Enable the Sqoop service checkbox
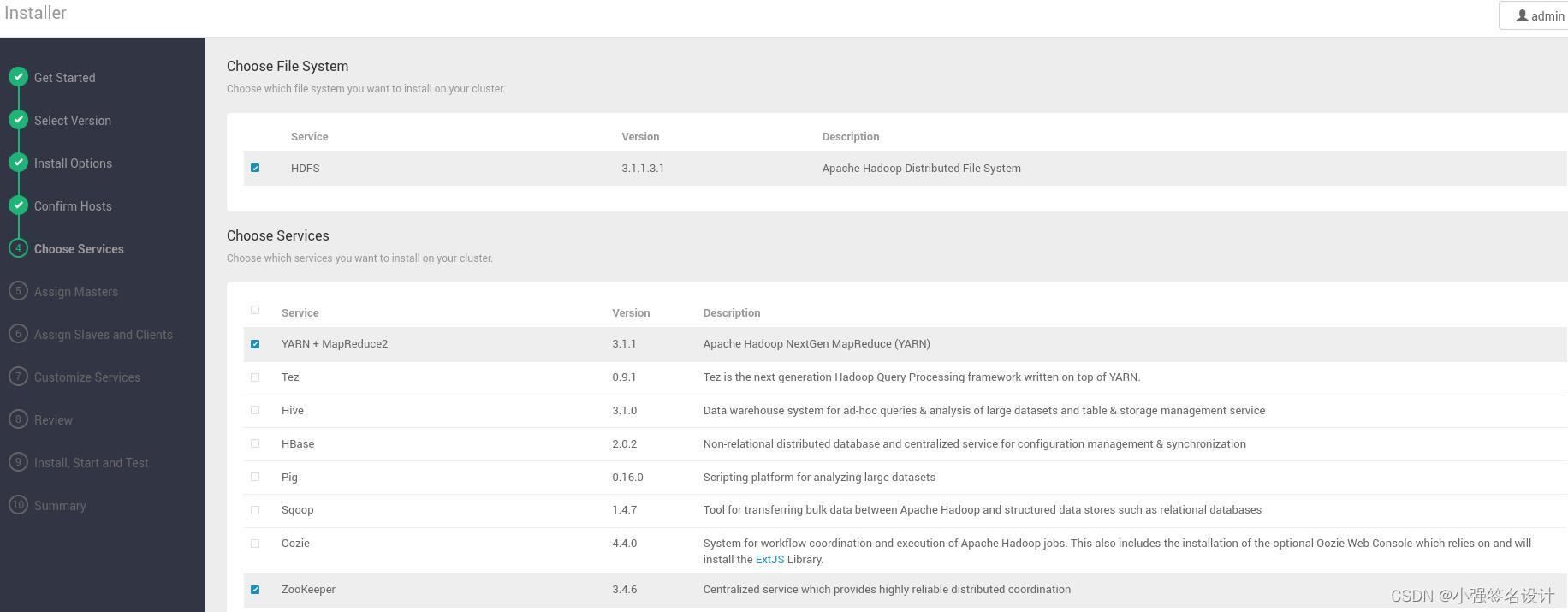 coord(255,510)
